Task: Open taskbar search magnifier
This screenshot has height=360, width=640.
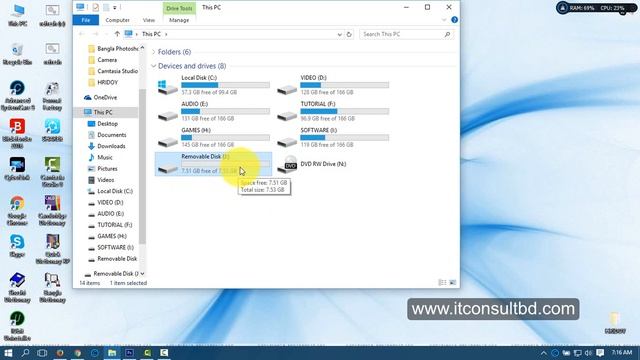Action: pos(25,353)
